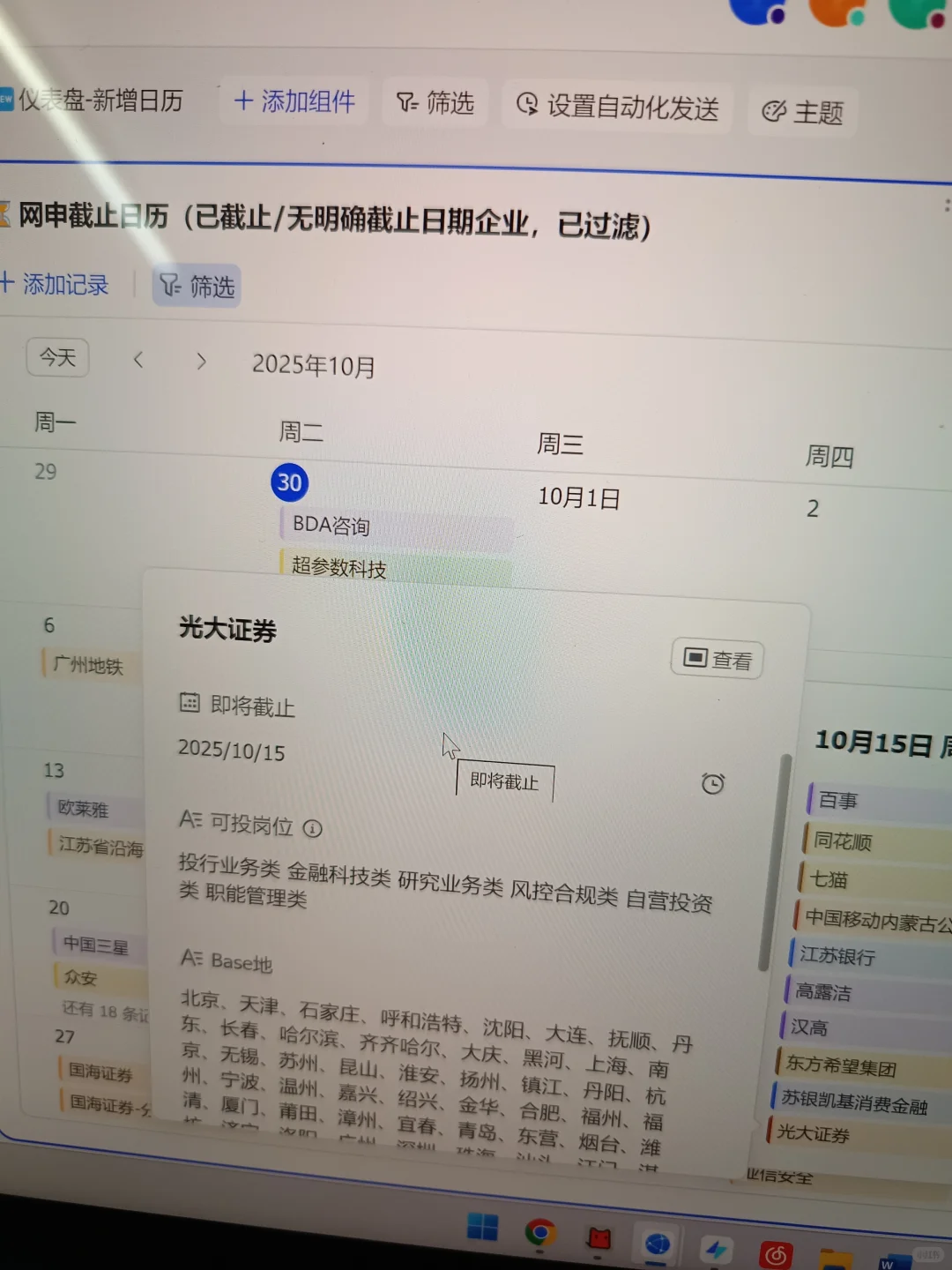Viewport: 952px width, 1270px height.
Task: Click the date value 2025/10/15
Action: click(232, 751)
